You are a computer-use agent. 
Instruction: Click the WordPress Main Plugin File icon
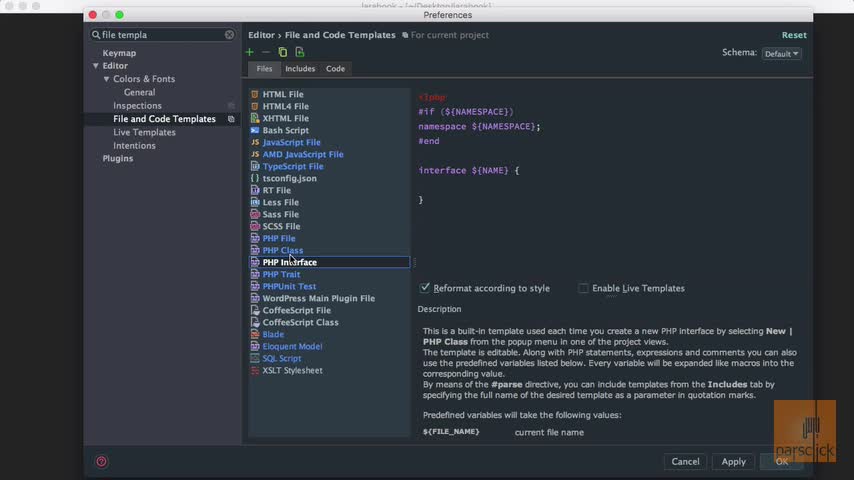pos(254,298)
